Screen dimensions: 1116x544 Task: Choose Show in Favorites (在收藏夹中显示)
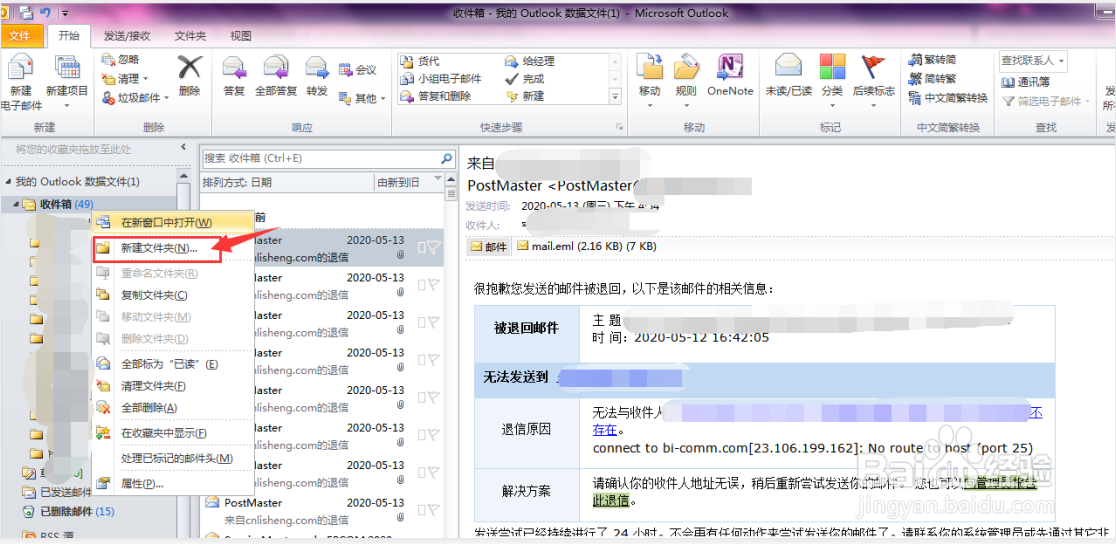pyautogui.click(x=174, y=433)
